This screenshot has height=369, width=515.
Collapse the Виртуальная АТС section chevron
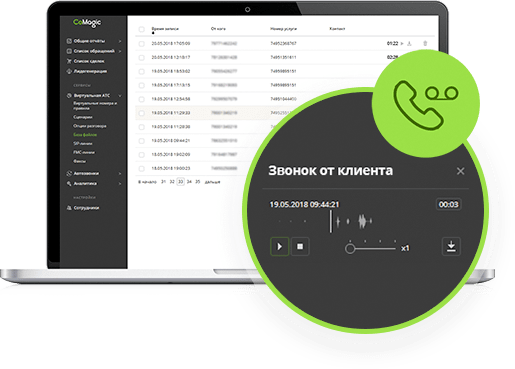(x=120, y=96)
